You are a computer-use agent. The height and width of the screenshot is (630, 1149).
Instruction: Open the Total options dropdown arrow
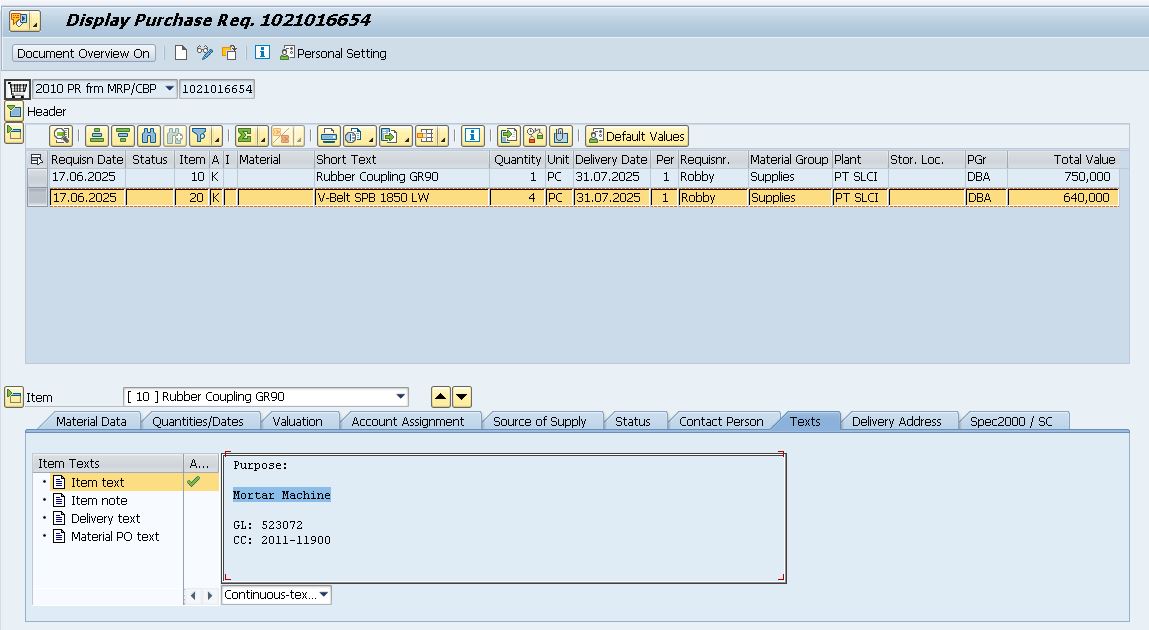coord(263,136)
